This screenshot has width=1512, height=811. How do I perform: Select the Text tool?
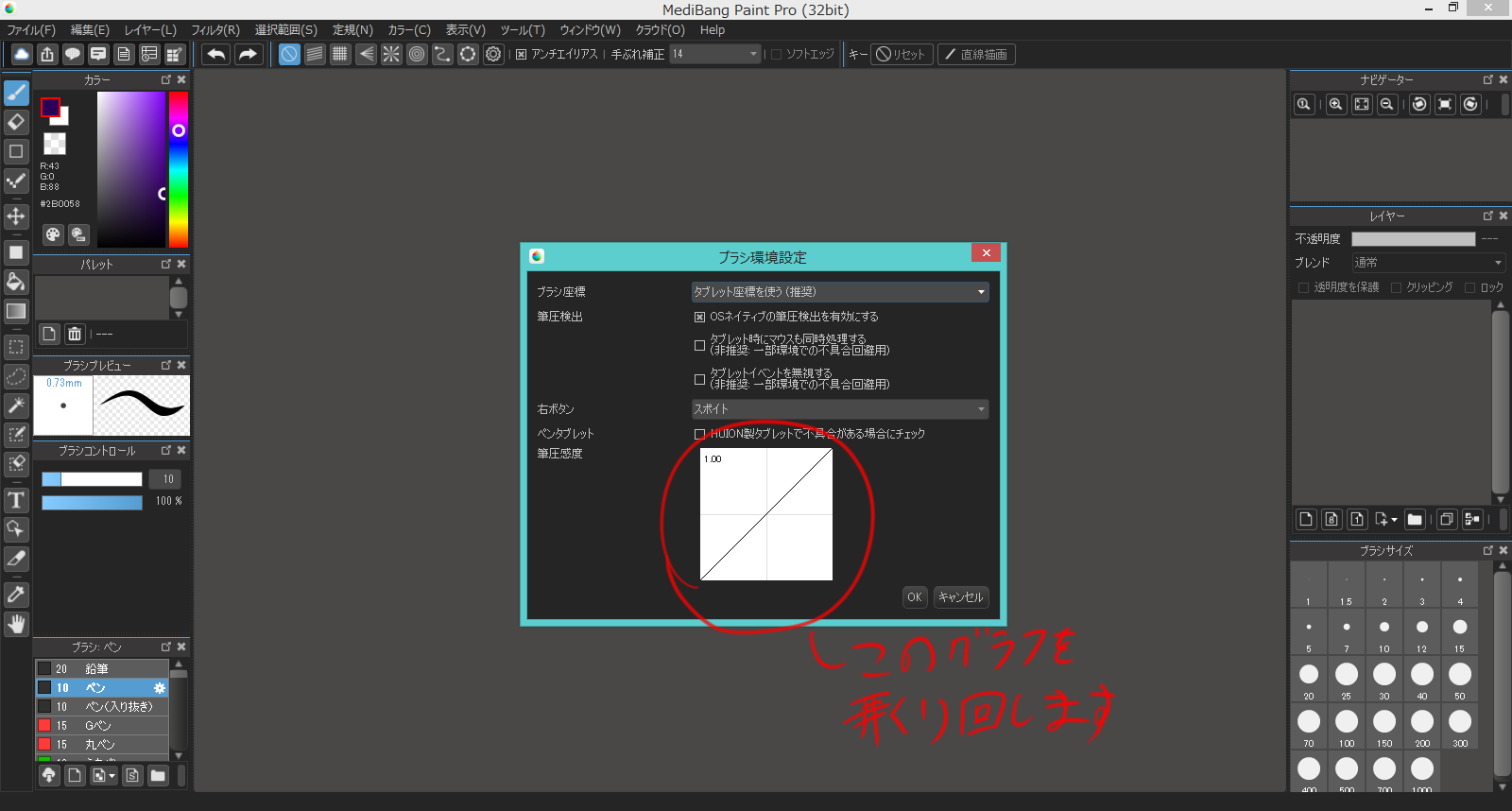pyautogui.click(x=16, y=500)
